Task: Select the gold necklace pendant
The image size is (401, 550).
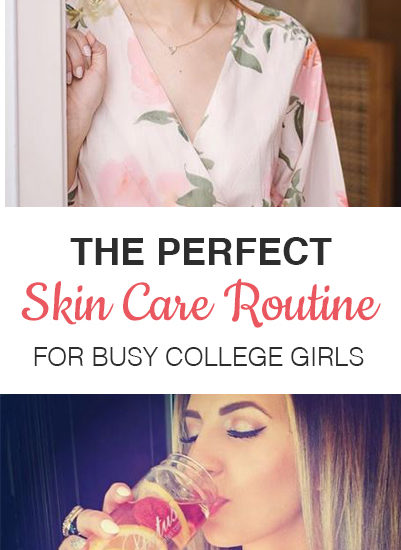Action: tap(173, 49)
